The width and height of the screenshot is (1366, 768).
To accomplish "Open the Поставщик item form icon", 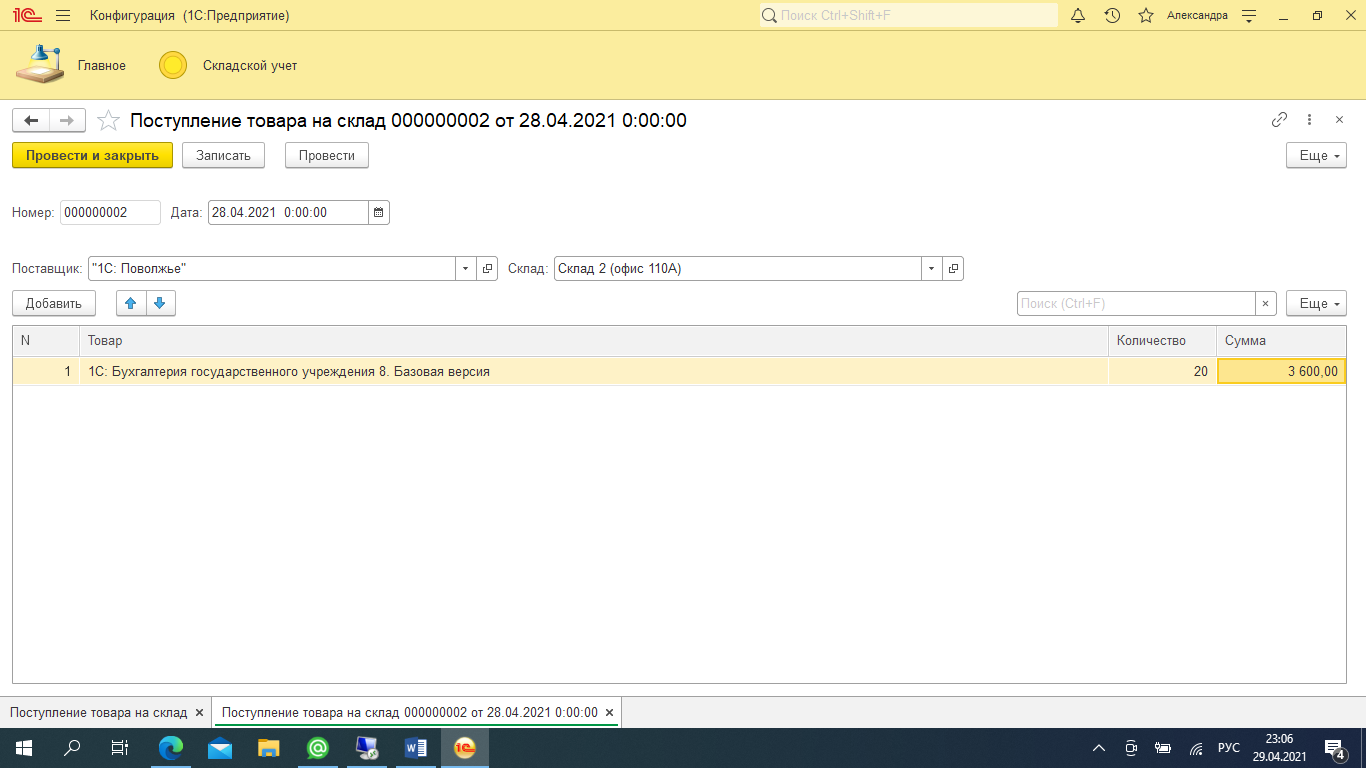I will (487, 269).
